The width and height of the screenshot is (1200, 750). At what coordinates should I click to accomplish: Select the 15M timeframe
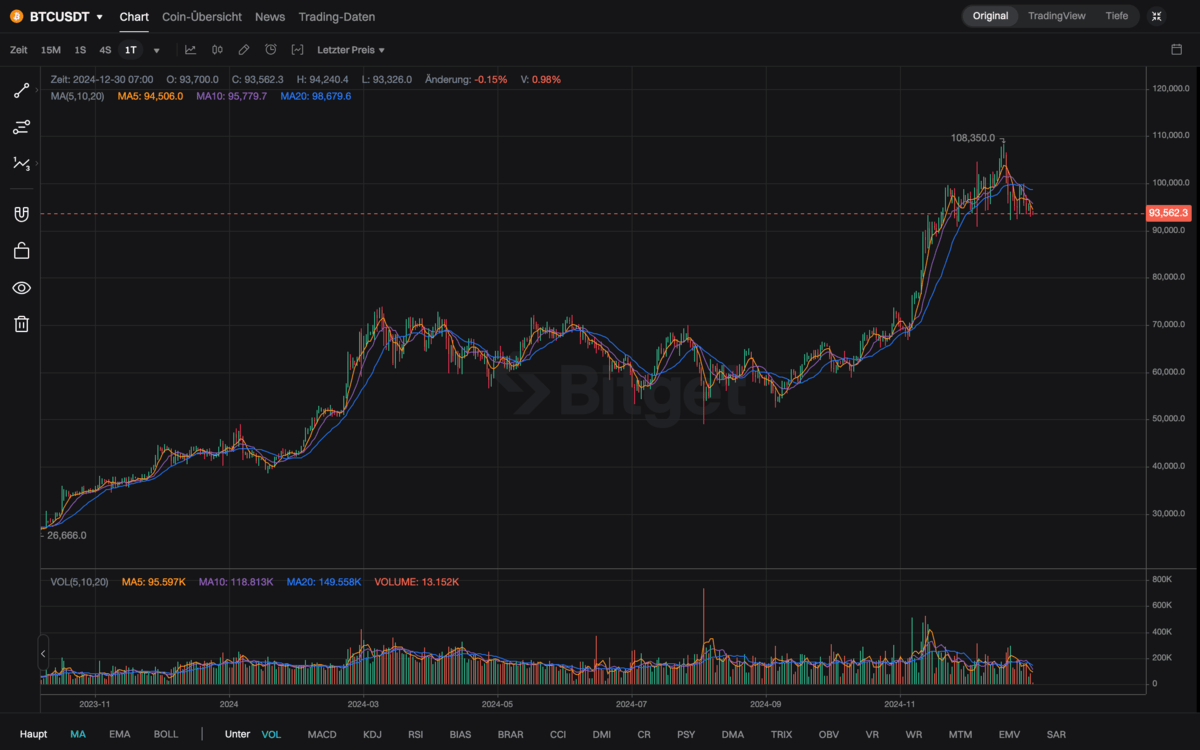tap(51, 50)
